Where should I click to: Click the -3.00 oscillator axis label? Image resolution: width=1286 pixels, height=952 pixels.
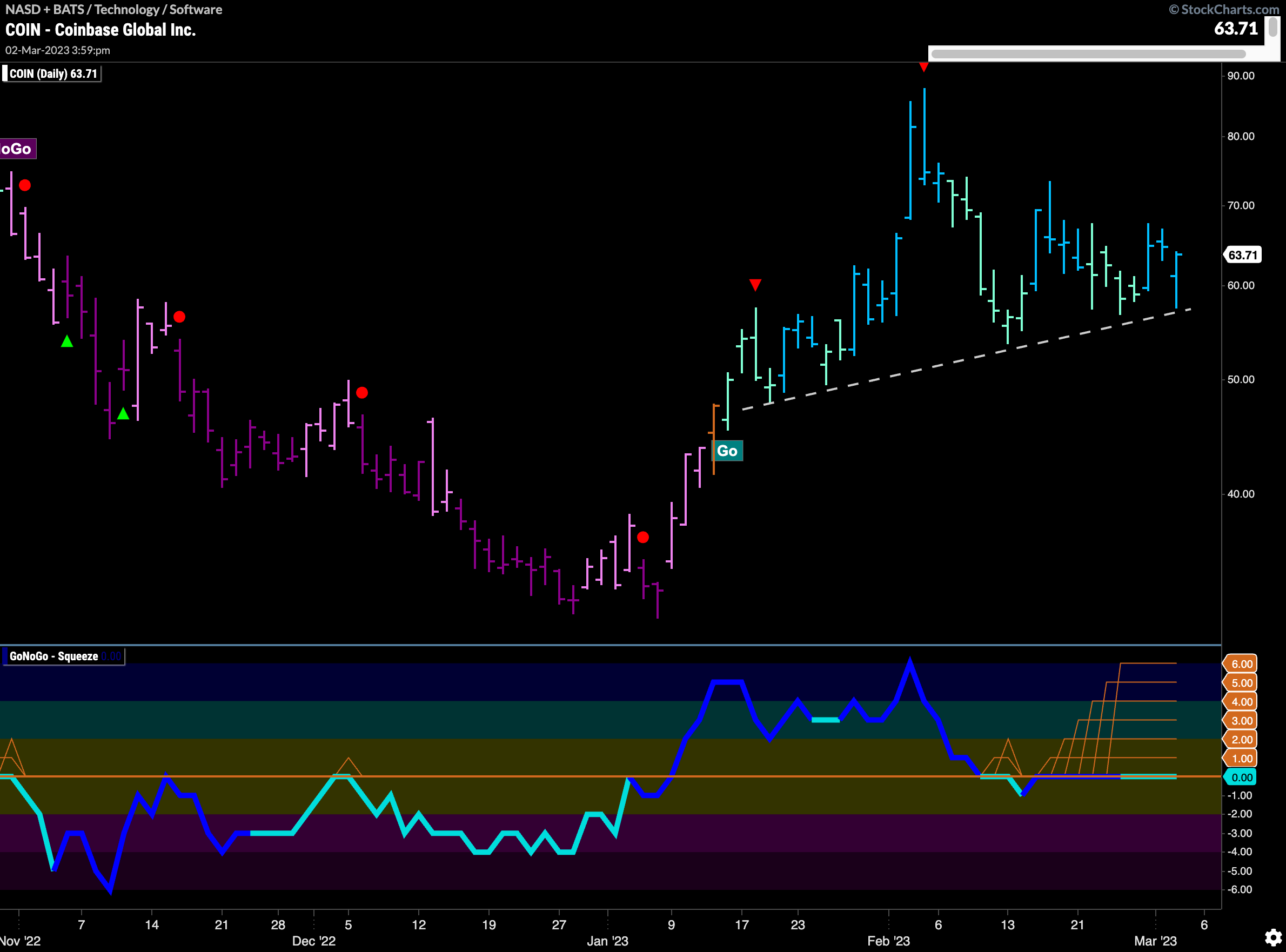(1240, 833)
